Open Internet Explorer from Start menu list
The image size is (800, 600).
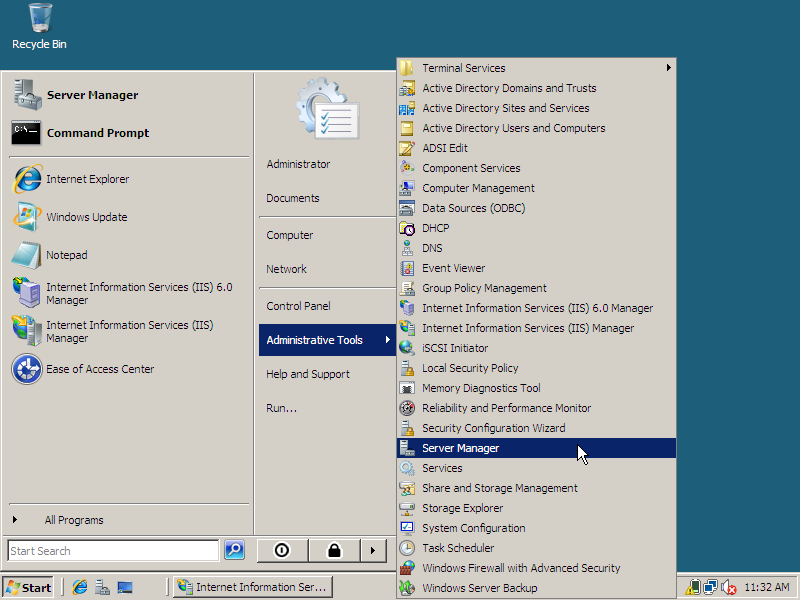[129, 179]
